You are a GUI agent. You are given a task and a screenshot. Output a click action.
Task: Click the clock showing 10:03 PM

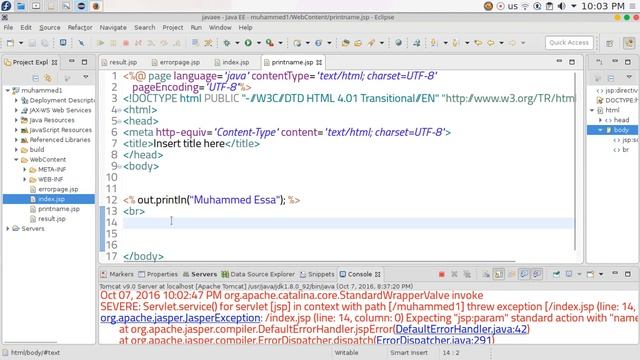[602, 6]
